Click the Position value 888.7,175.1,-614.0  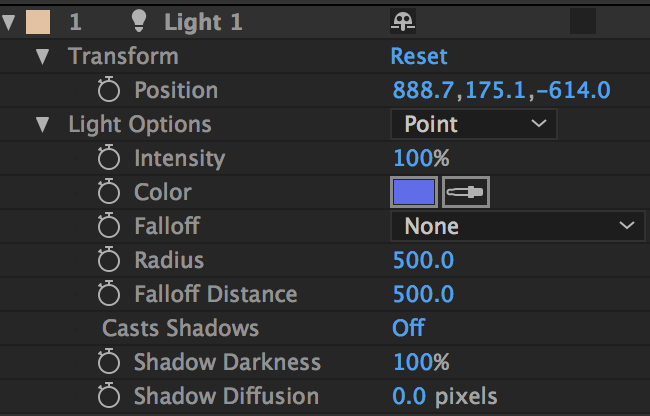[x=501, y=90]
